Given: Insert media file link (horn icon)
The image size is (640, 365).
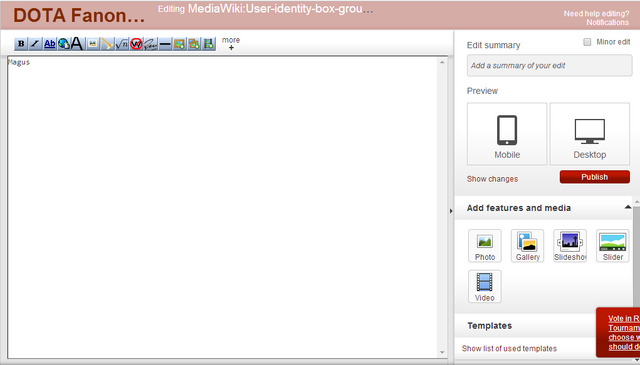Looking at the screenshot, I should 107,44.
